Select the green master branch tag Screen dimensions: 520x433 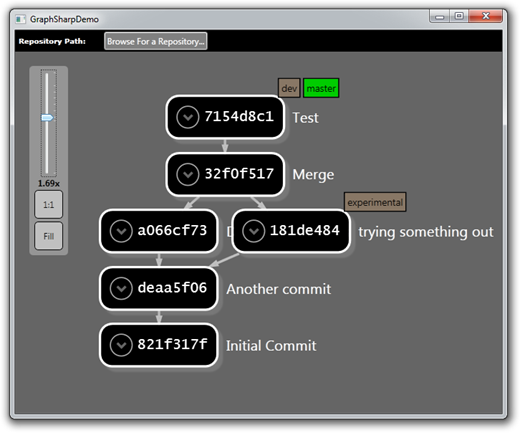[x=321, y=88]
